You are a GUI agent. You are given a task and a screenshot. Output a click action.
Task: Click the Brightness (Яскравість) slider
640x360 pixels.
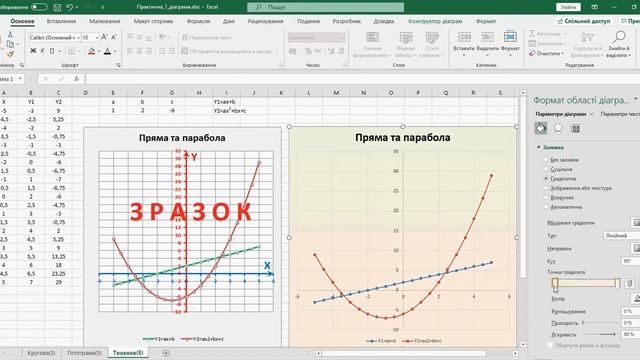click(x=600, y=334)
